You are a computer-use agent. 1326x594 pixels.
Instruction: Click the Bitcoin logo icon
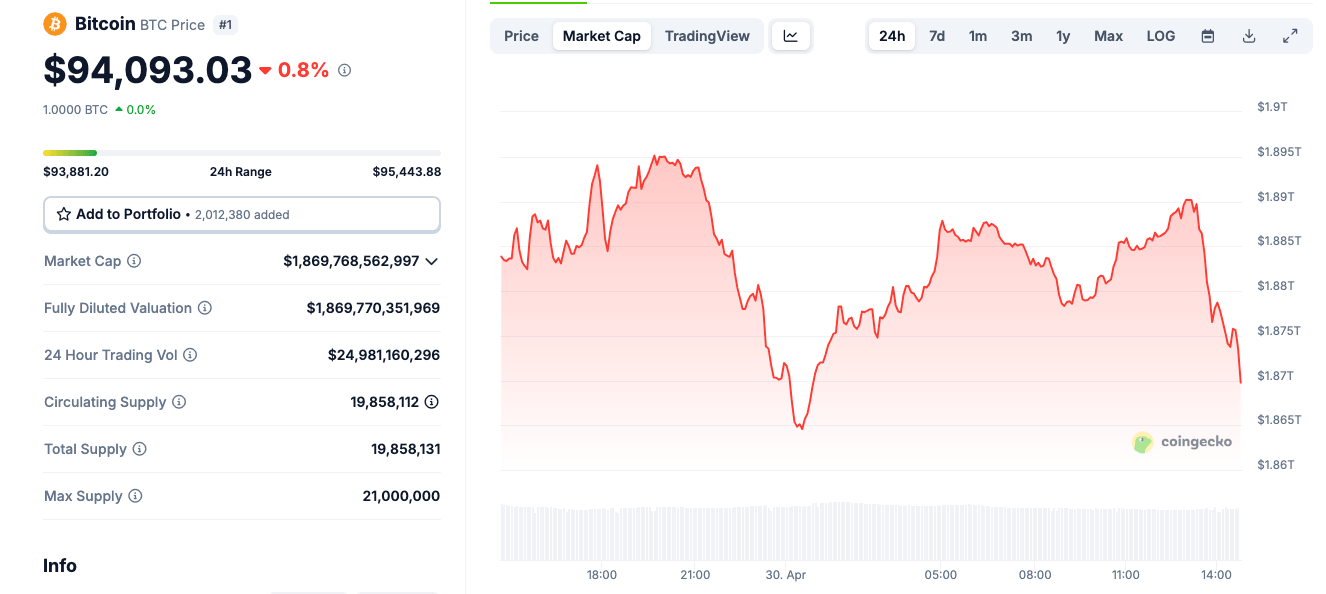coord(54,22)
